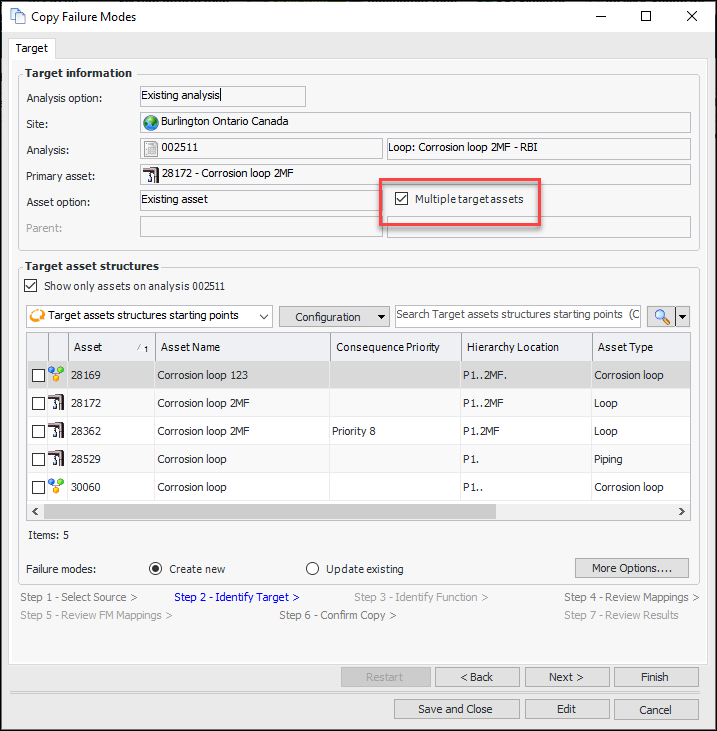Open Target assets structures starting points dropdown
Screen dimensions: 717x731
point(263,316)
